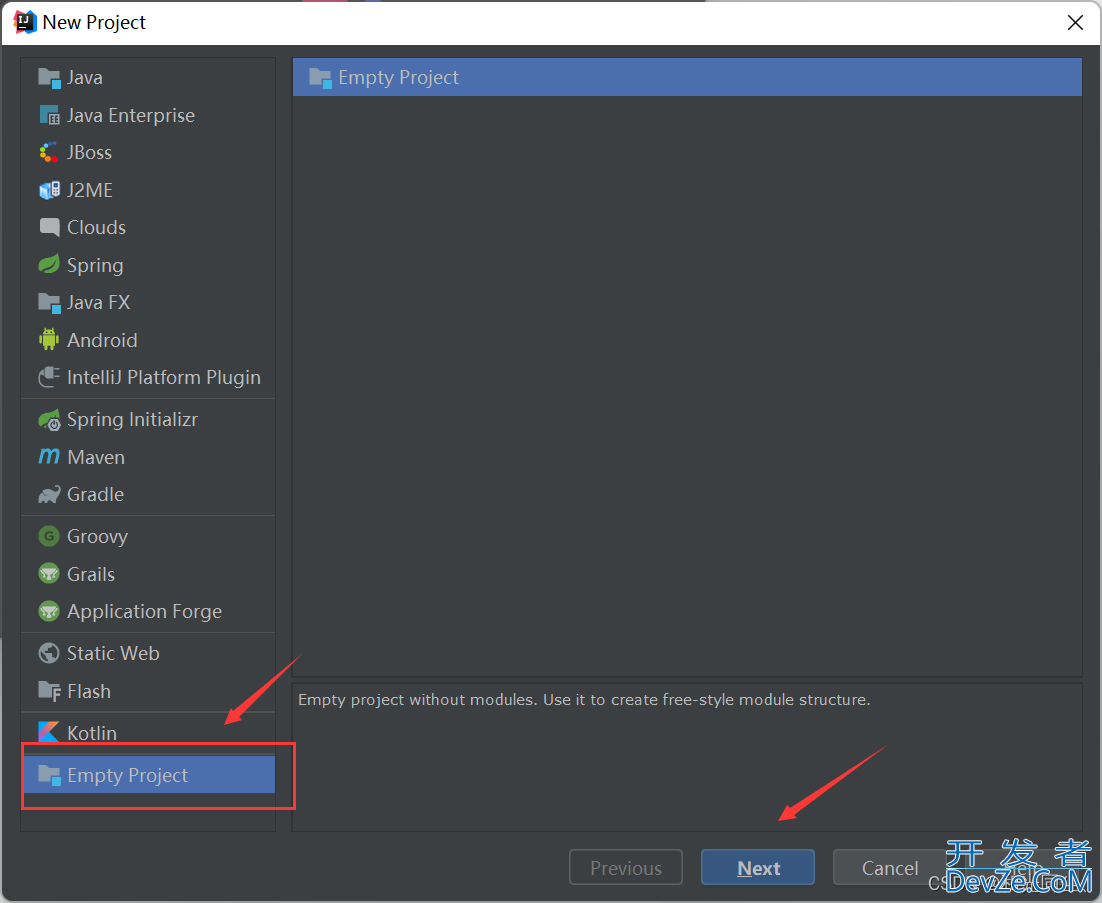This screenshot has width=1102, height=903.
Task: Select the JBoss label
Action: click(89, 152)
